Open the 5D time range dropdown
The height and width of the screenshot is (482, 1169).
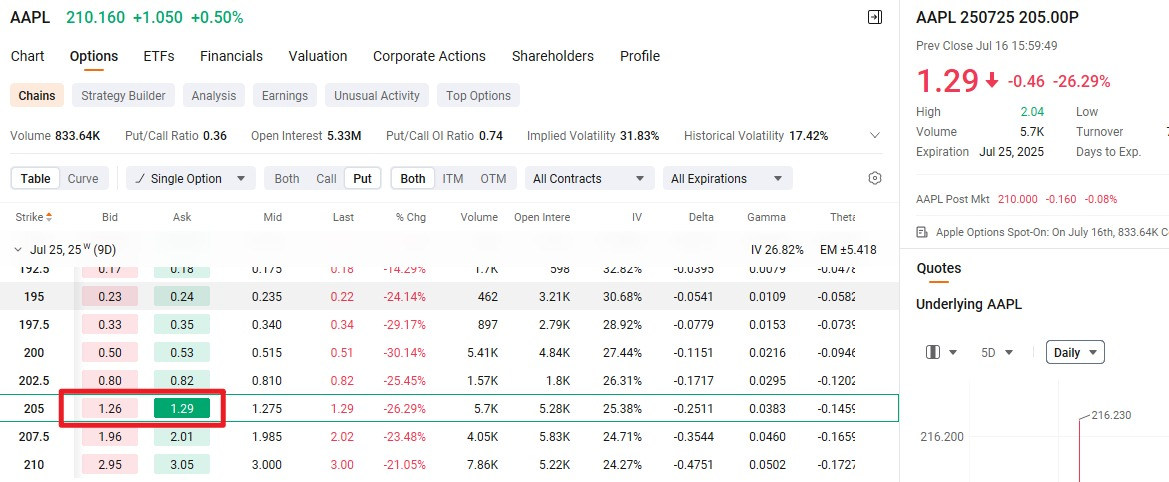(x=998, y=352)
